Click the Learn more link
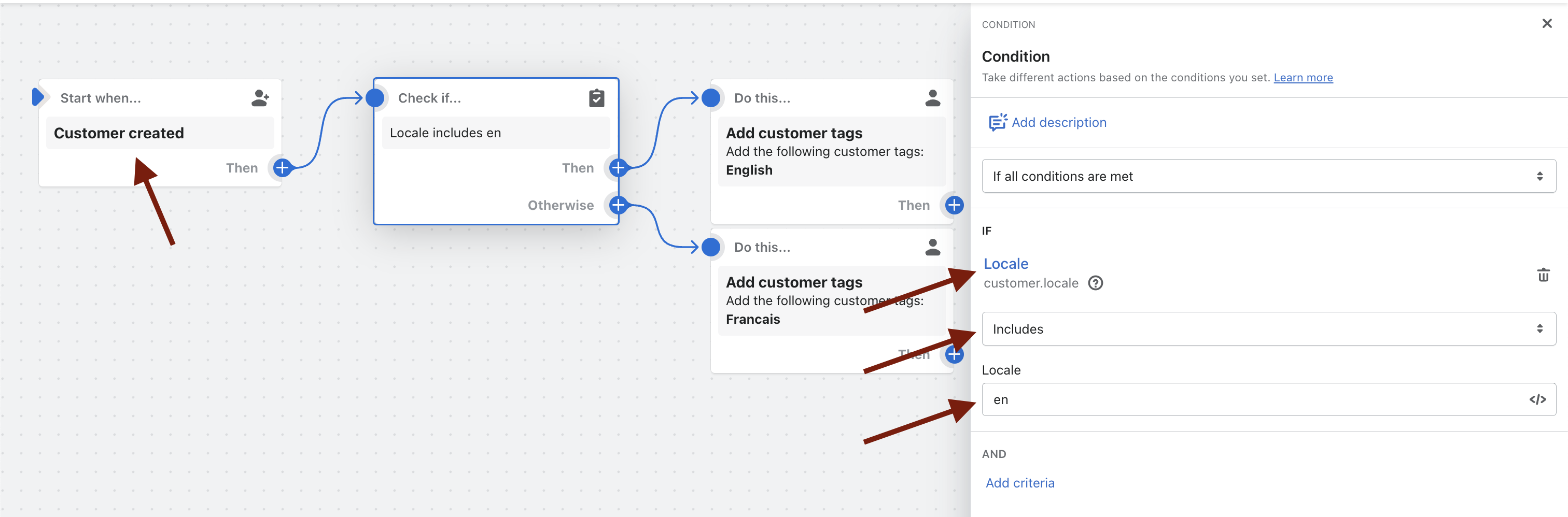This screenshot has width=1568, height=517. [x=1303, y=78]
